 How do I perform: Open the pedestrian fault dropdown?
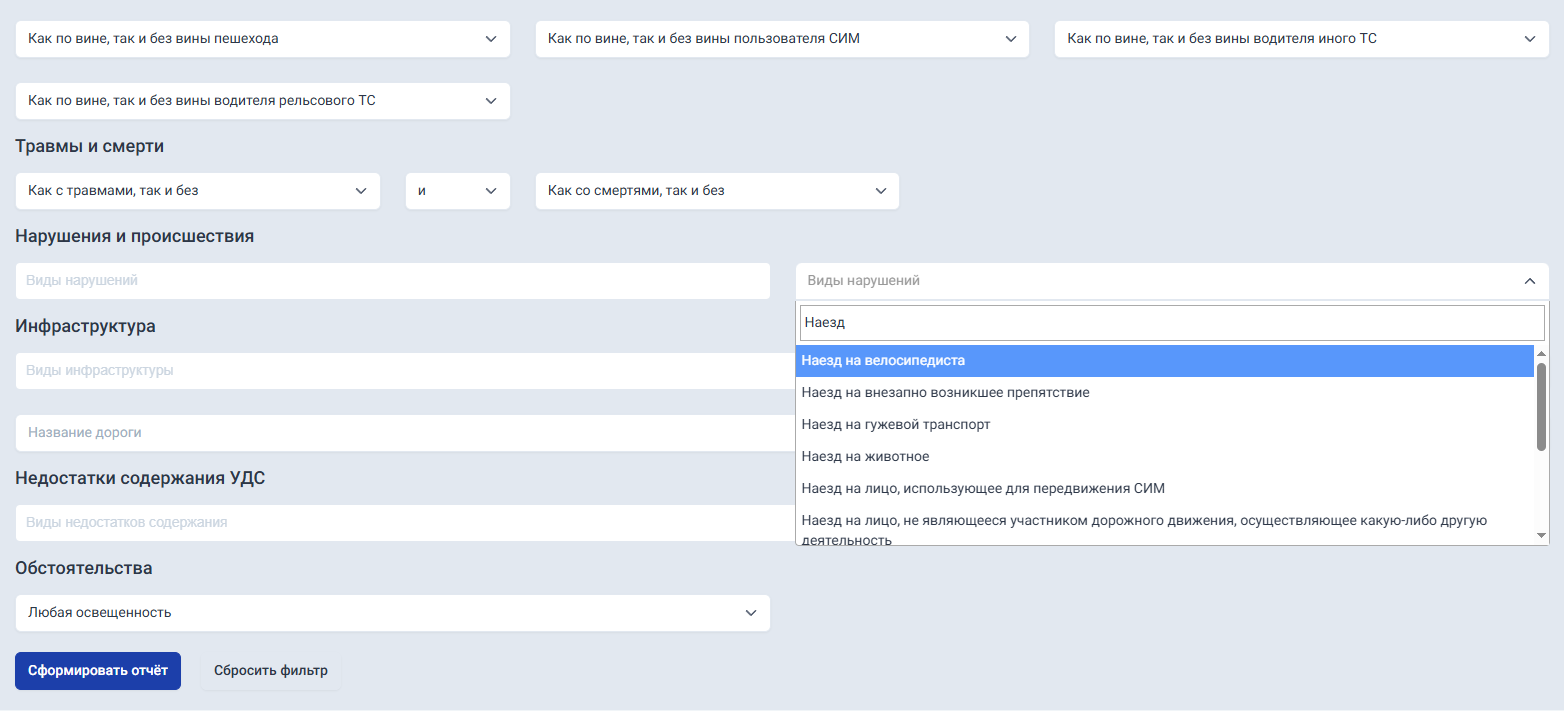262,39
